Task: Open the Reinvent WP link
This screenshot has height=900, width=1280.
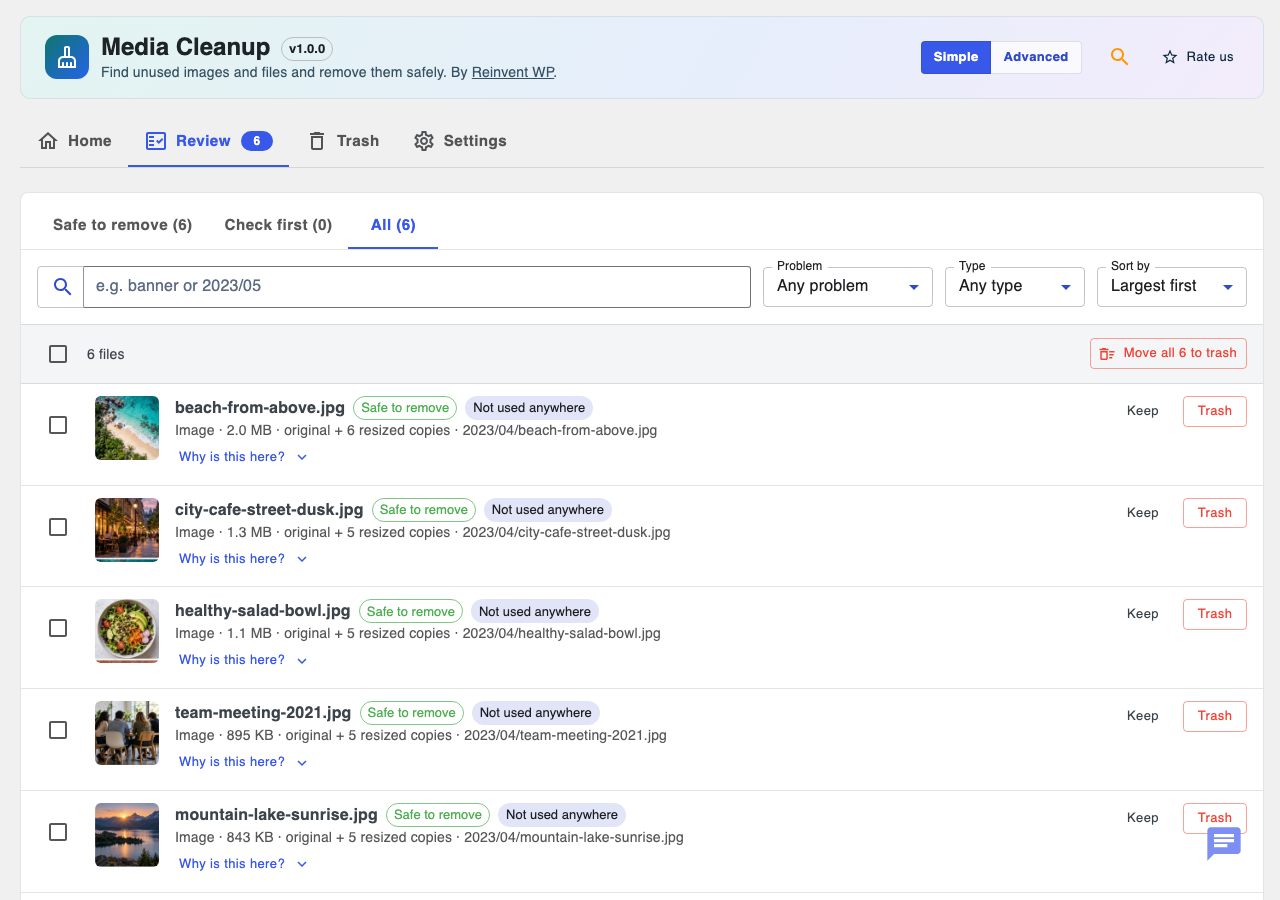Action: pos(512,72)
